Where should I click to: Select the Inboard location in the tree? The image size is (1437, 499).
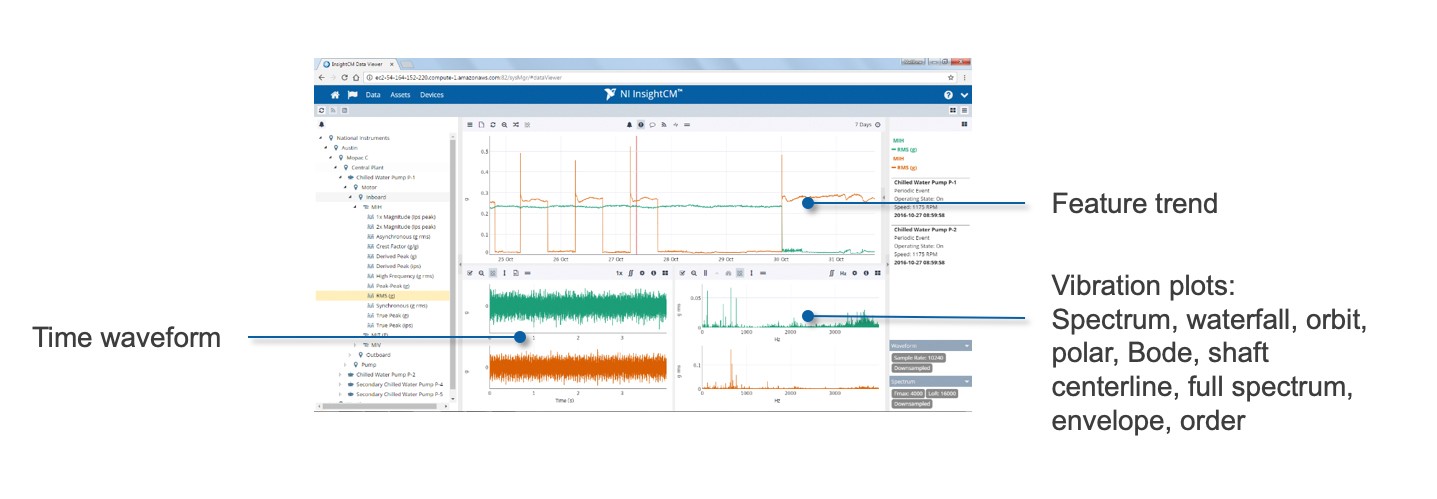(x=376, y=197)
